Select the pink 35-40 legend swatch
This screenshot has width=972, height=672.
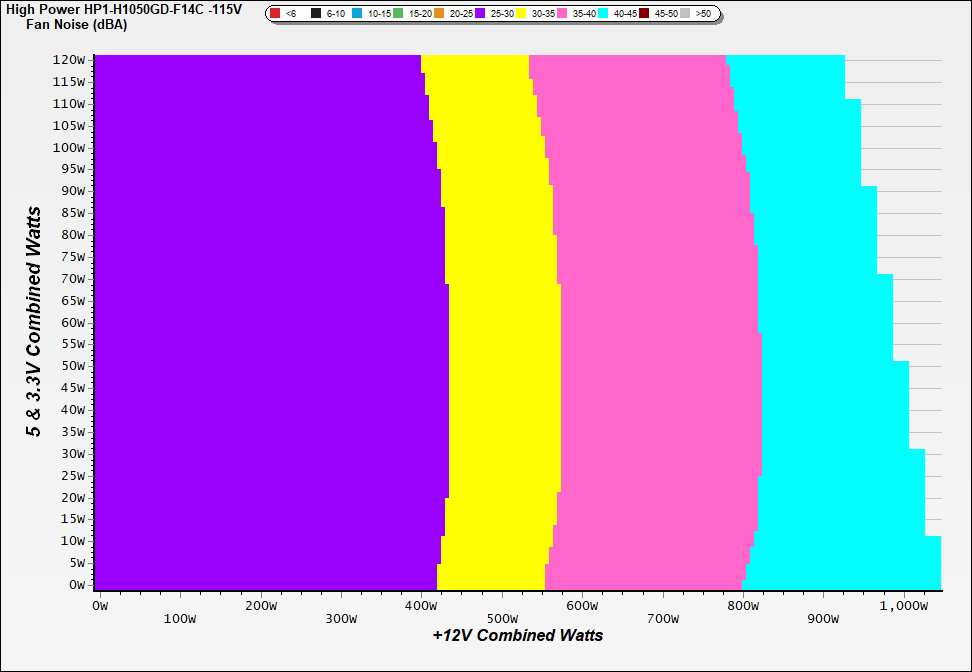pos(563,14)
